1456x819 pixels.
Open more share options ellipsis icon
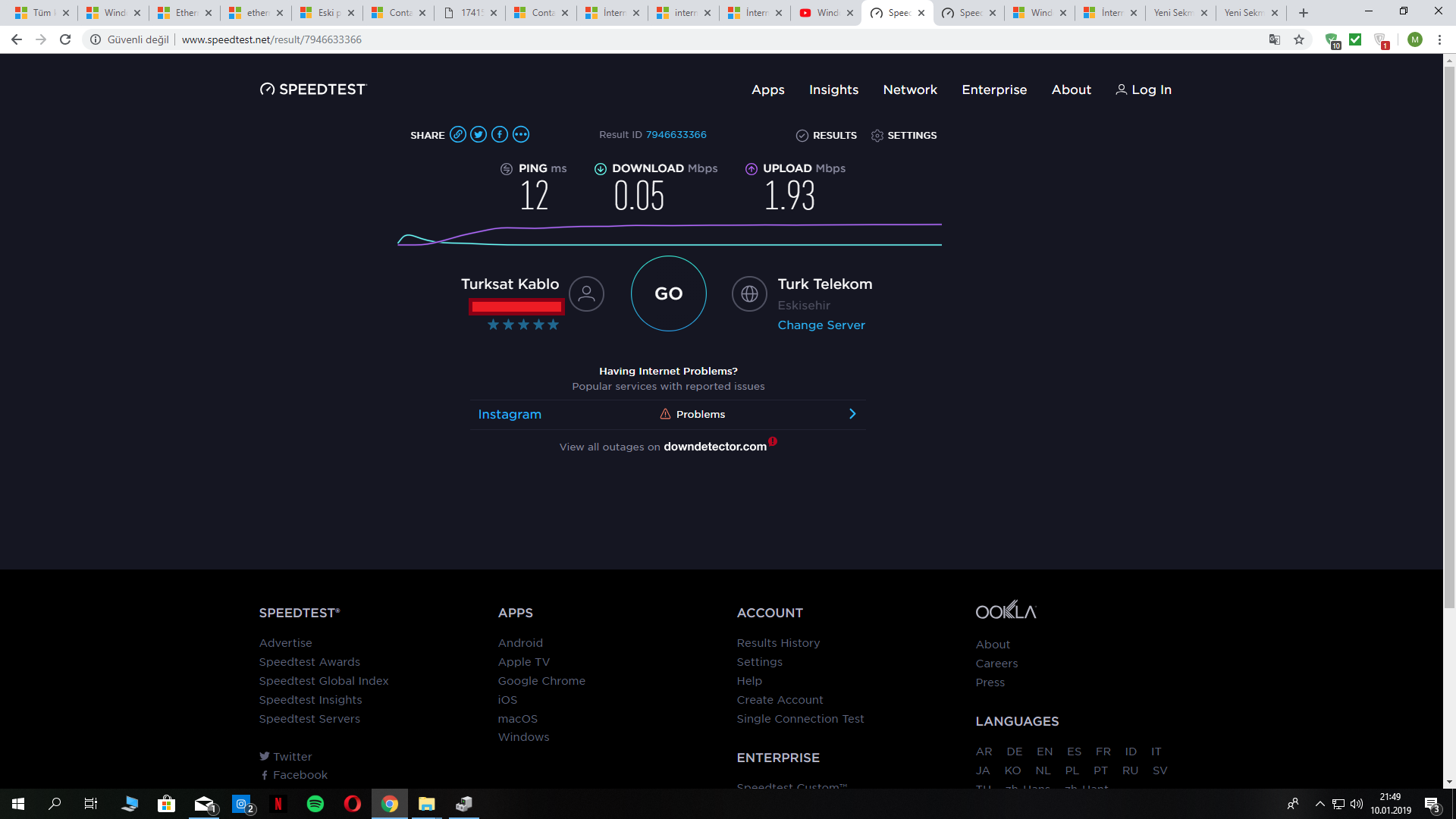[521, 135]
